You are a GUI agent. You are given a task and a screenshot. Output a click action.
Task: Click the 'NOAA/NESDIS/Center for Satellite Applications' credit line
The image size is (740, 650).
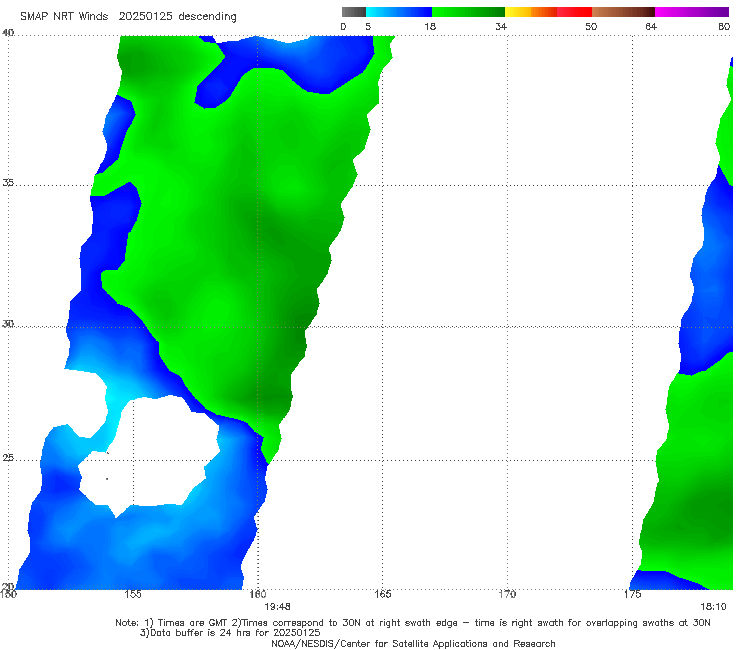pos(413,644)
